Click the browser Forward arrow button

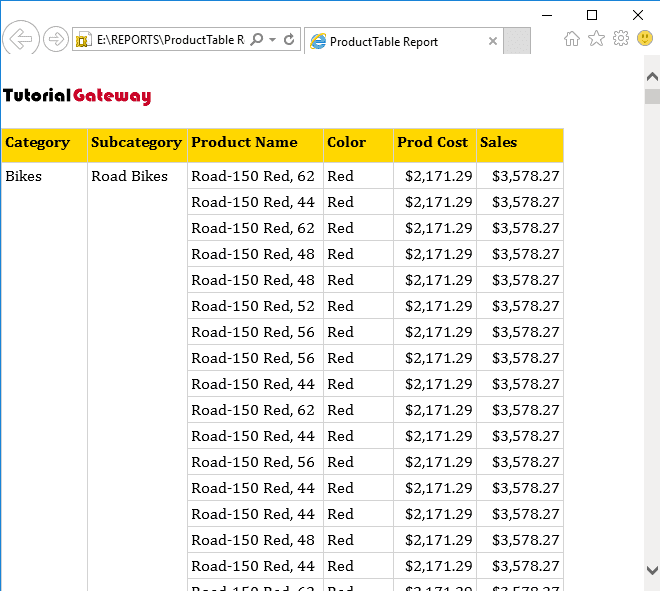[56, 39]
